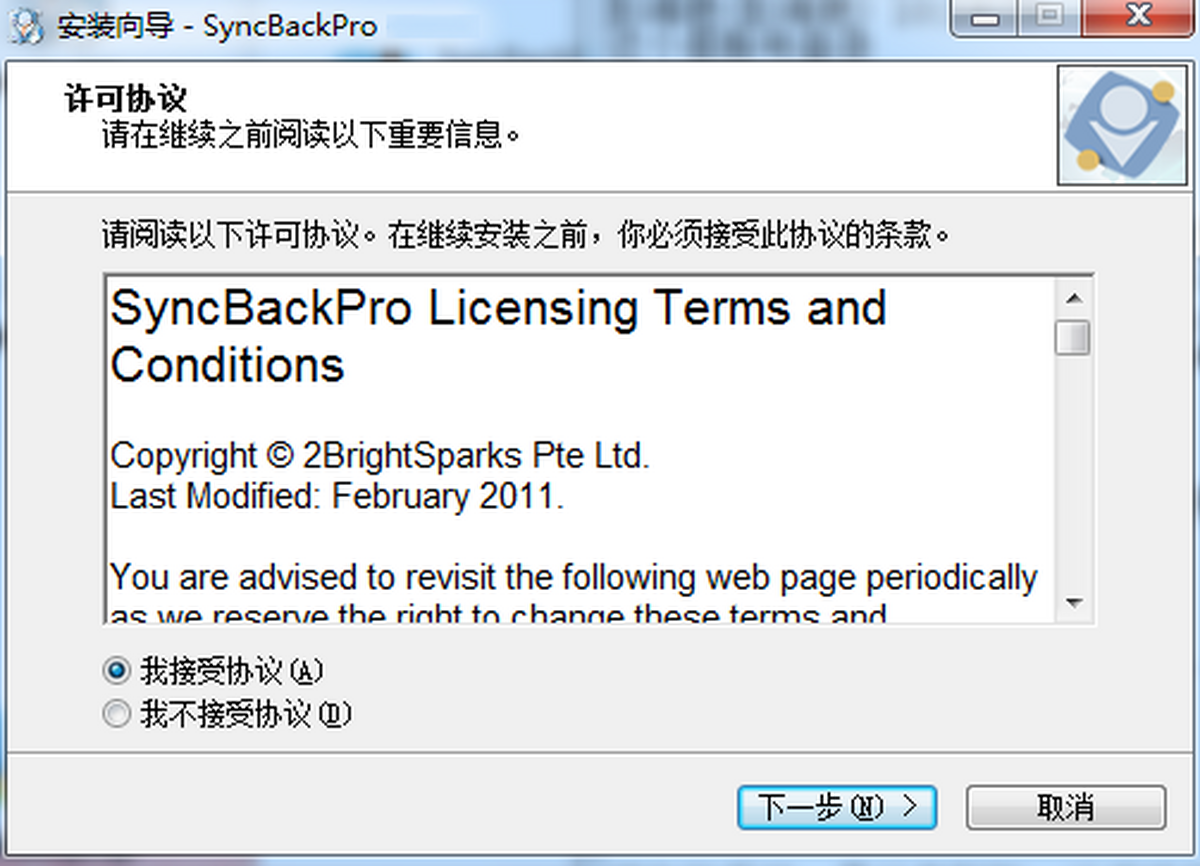Click the license scrollbar up arrow
The width and height of the screenshot is (1200, 866).
[x=1074, y=298]
